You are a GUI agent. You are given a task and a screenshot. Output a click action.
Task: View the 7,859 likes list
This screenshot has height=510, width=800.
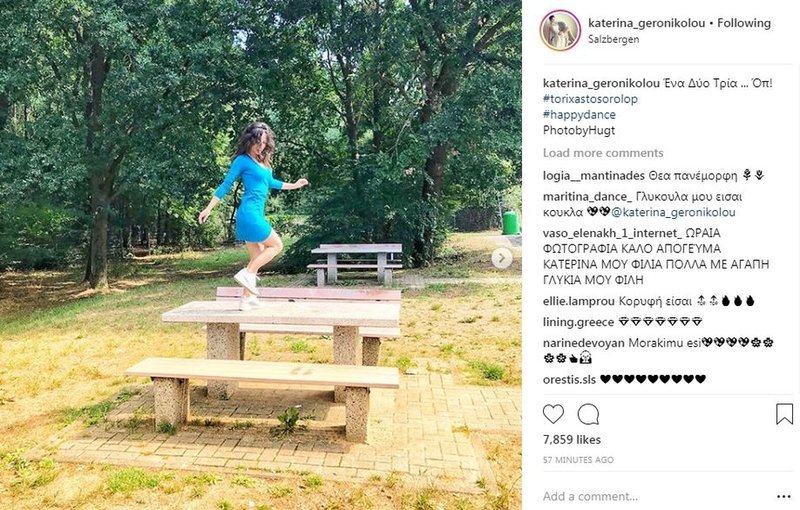(x=571, y=440)
